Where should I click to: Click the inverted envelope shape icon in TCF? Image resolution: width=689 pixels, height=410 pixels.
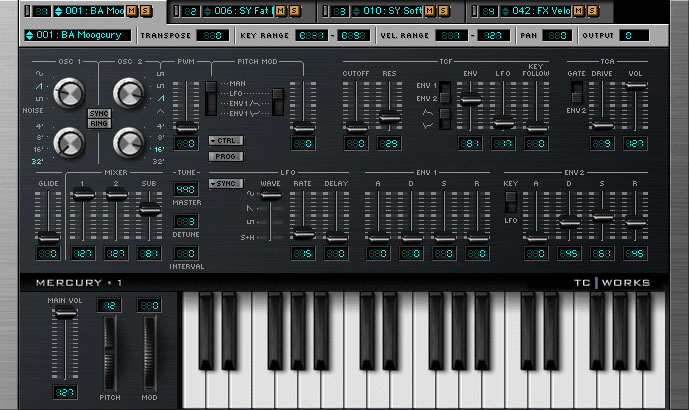coord(428,126)
